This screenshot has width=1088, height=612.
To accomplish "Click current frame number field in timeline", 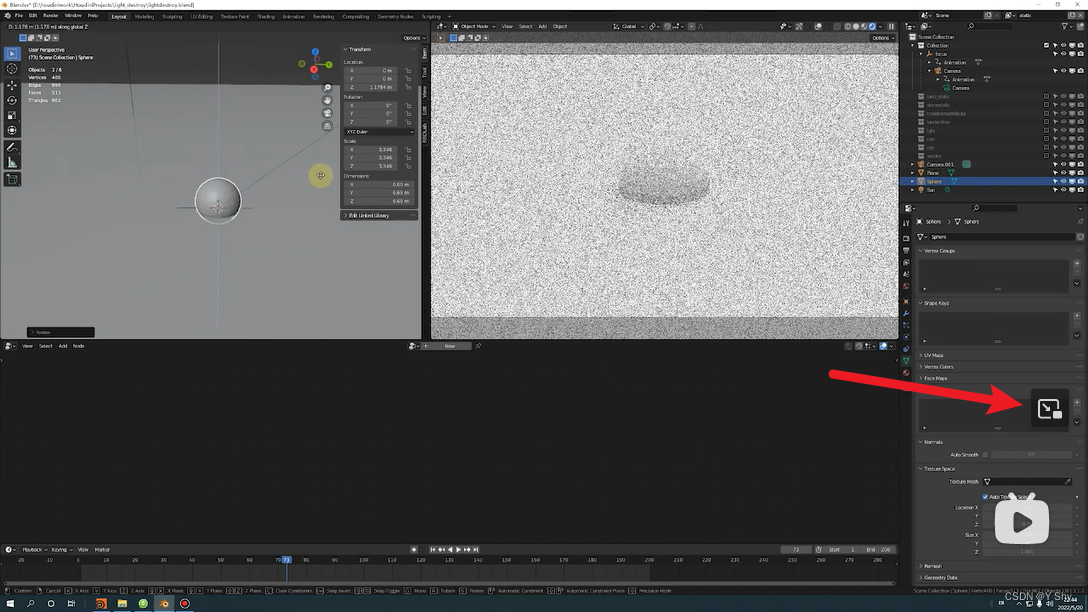I will [x=796, y=550].
